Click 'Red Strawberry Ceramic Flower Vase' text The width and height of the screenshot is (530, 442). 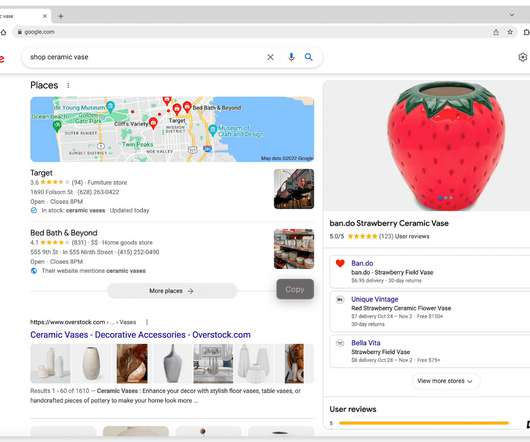click(x=401, y=308)
